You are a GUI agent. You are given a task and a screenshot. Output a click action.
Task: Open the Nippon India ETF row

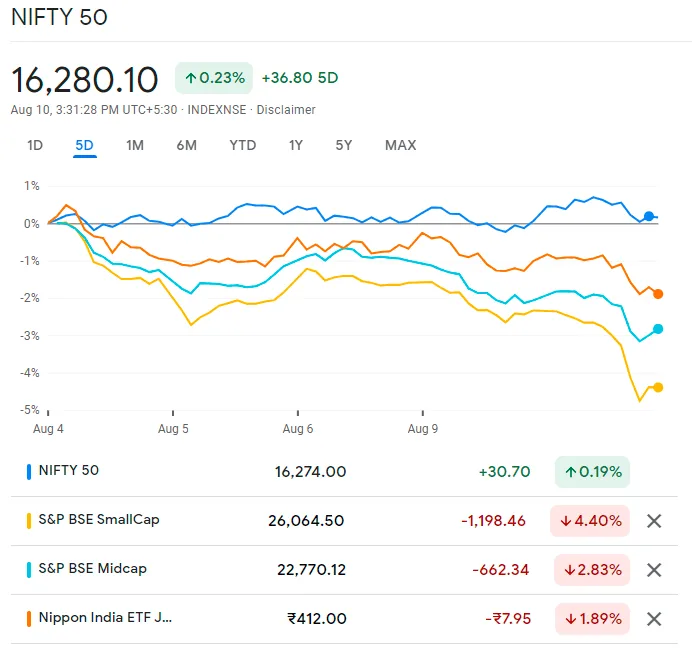104,618
